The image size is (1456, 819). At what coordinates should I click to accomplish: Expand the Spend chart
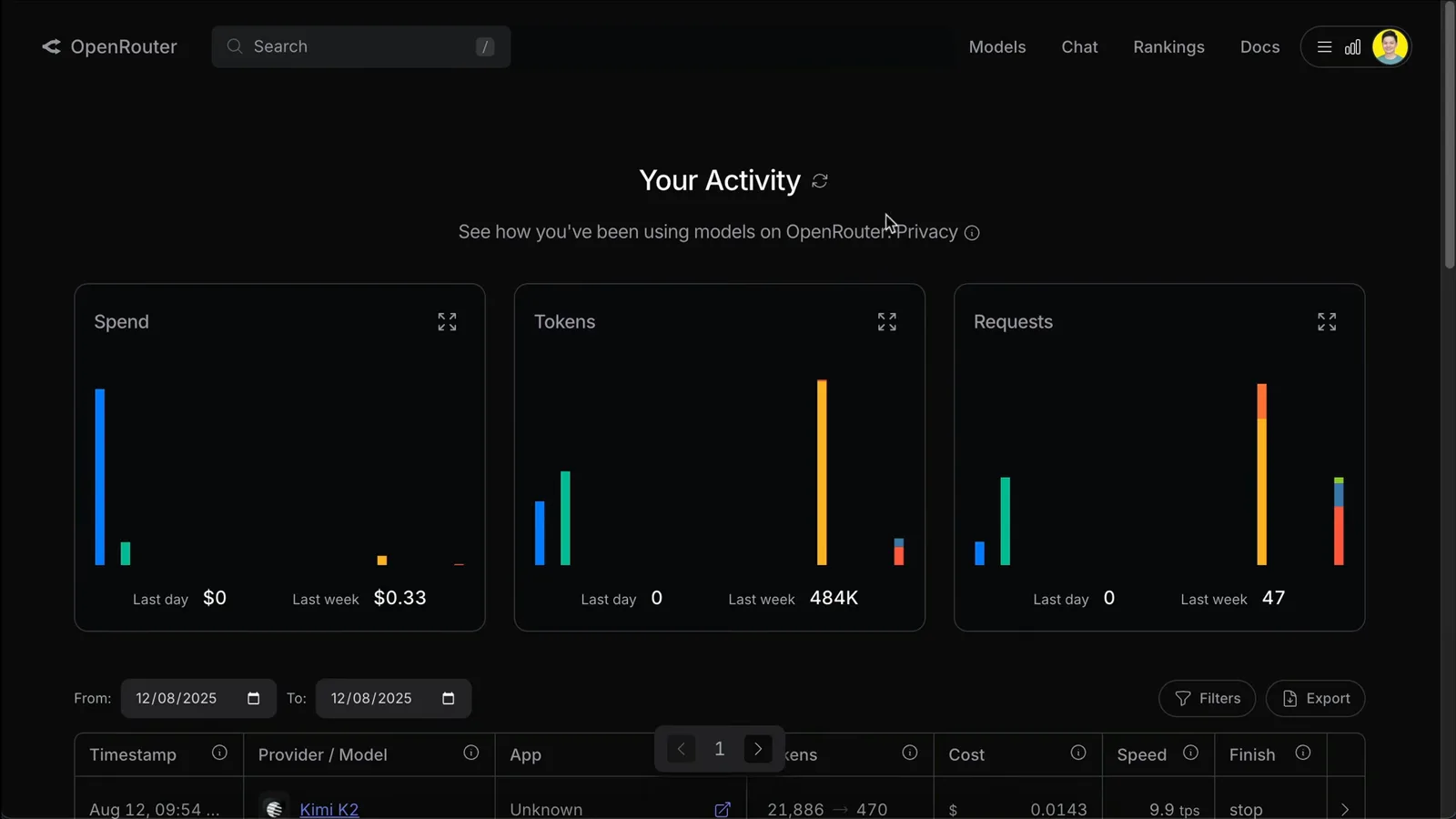[x=447, y=322]
